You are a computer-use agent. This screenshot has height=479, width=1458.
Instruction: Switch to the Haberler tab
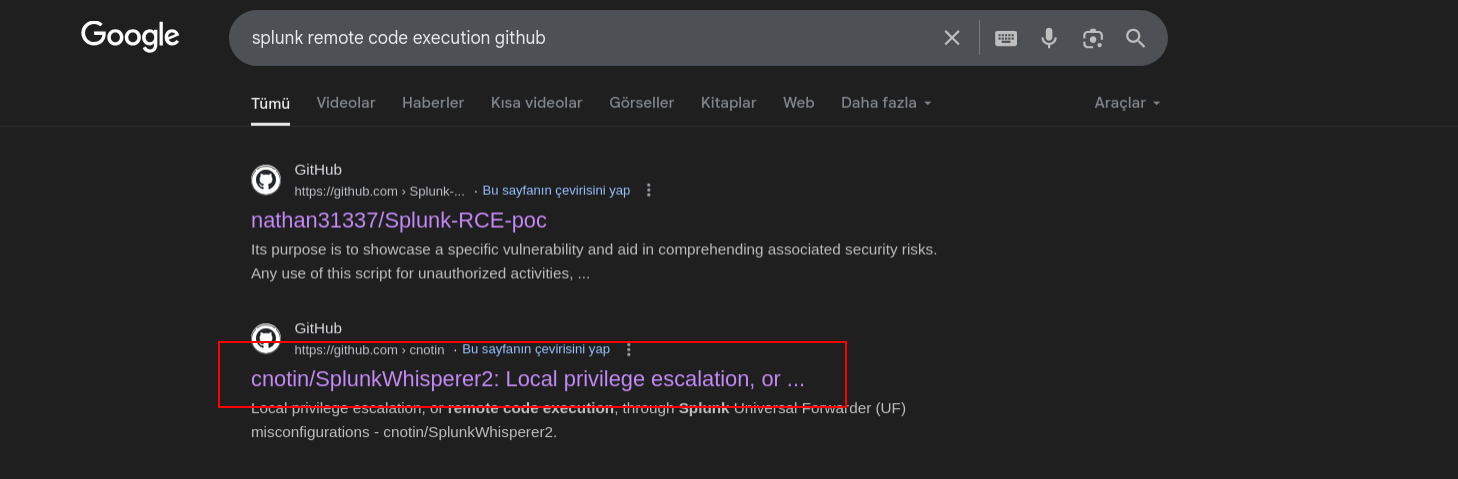[x=433, y=103]
